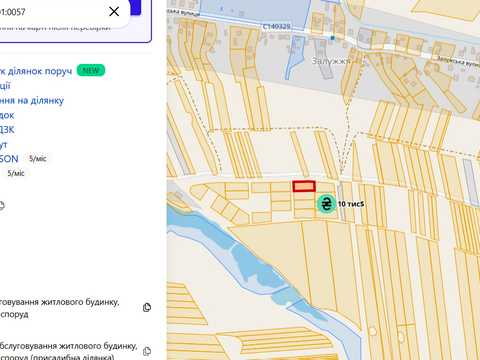Screen dimensions: 480x360
Task: Click the 5/міс badge next to SON
Action: [38, 159]
